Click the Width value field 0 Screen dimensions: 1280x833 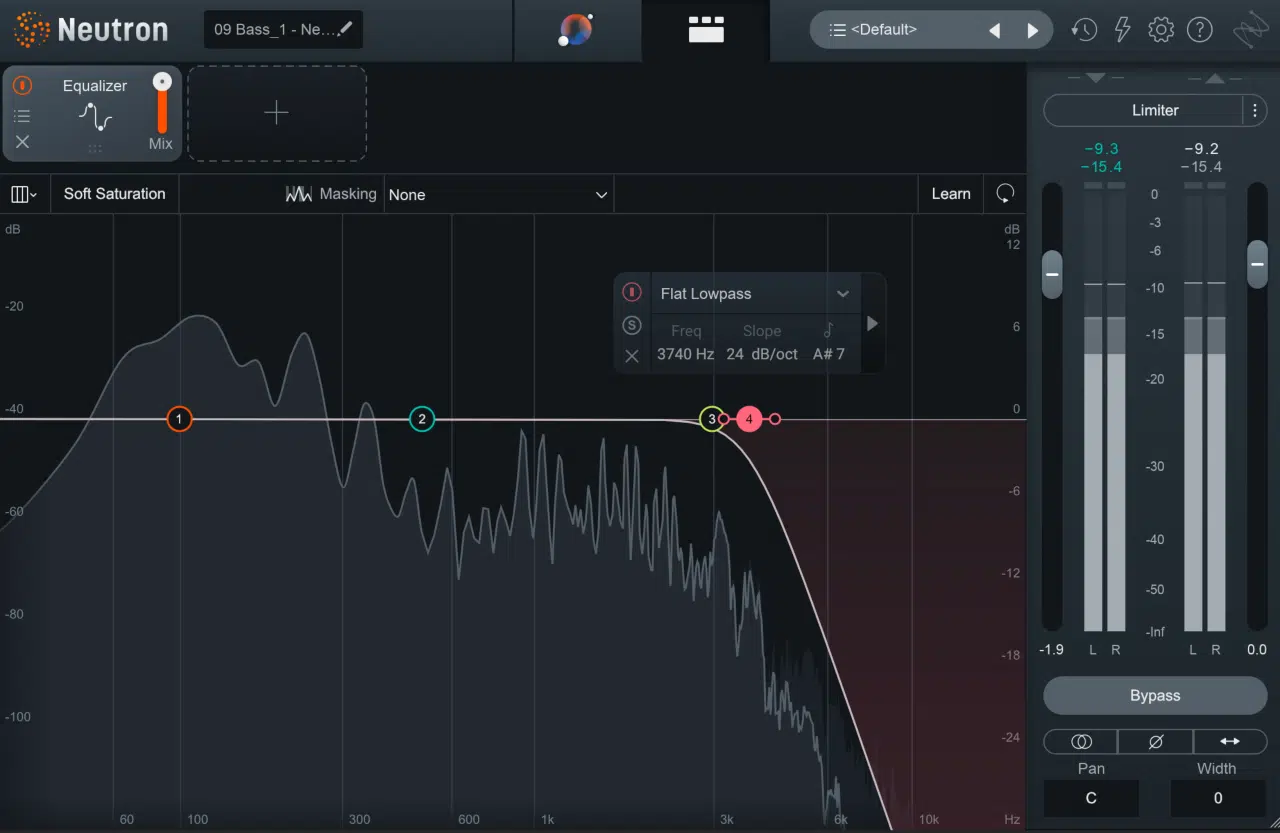[x=1218, y=798]
